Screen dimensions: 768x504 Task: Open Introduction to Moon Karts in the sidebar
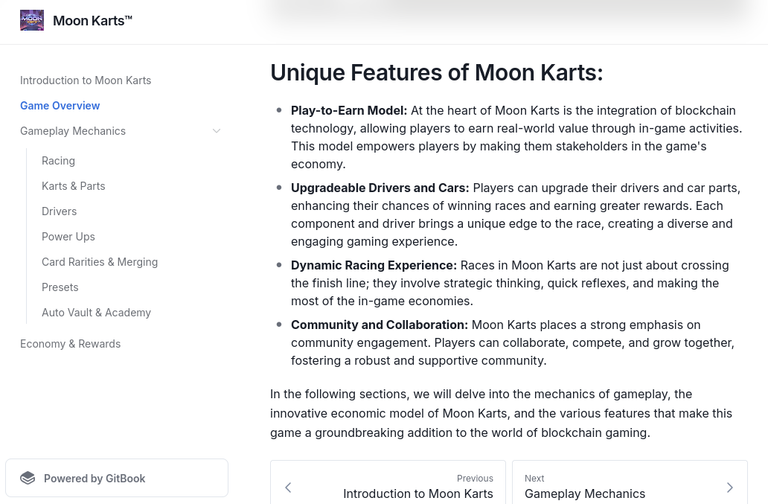pyautogui.click(x=86, y=80)
